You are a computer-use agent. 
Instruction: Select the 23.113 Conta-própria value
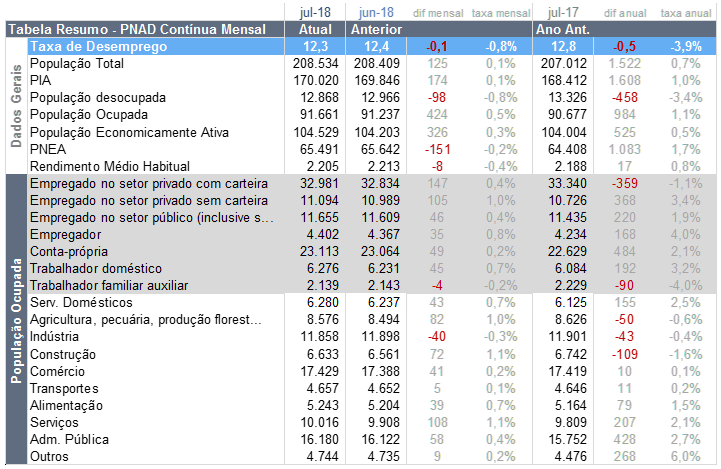319,252
